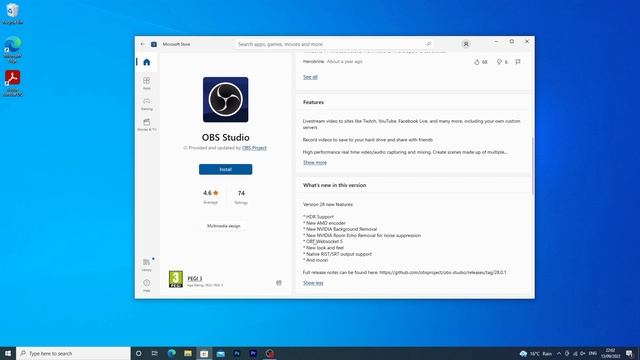The width and height of the screenshot is (640, 360).
Task: Open the taskbar clock and date
Action: coord(611,353)
